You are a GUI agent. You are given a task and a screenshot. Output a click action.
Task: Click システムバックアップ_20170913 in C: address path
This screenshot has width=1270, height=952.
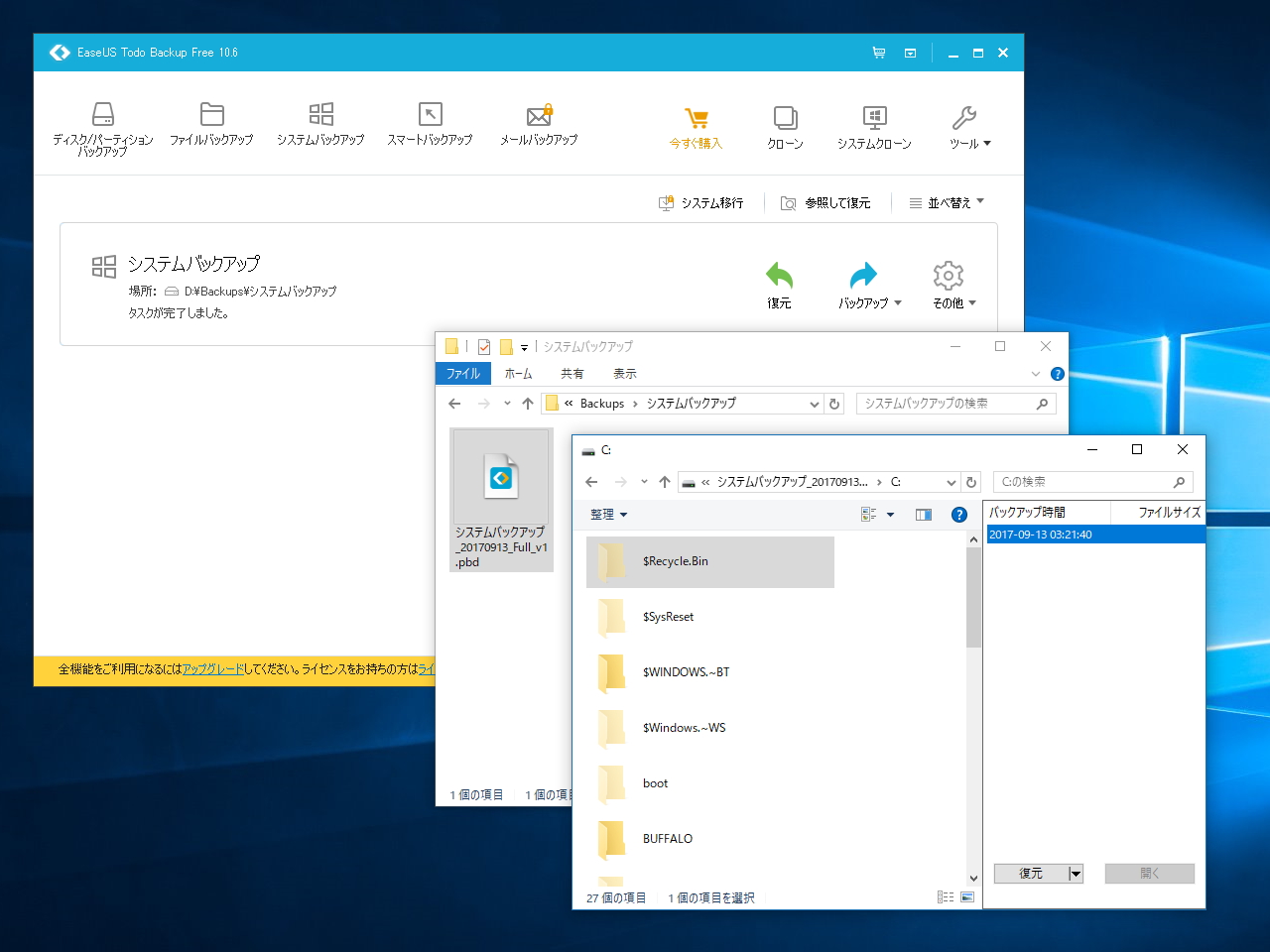(x=792, y=482)
